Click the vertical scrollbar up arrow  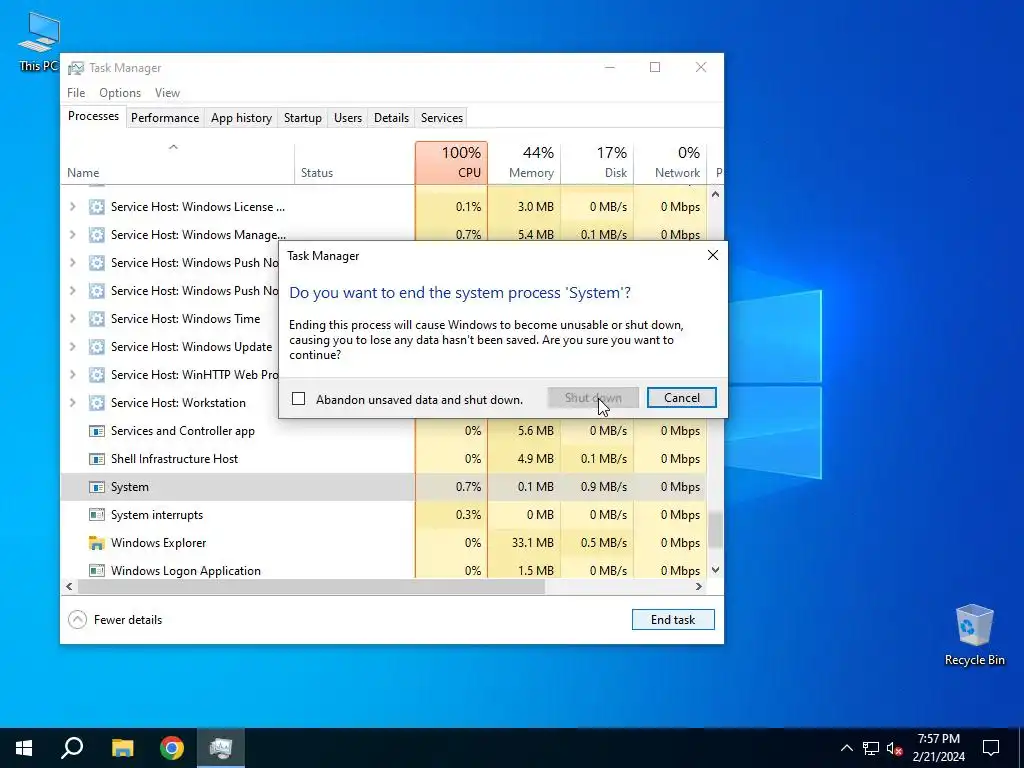click(x=715, y=195)
